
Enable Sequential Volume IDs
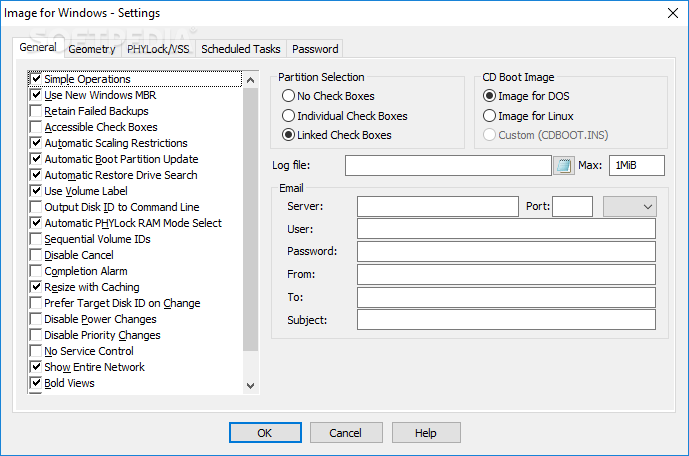36,239
